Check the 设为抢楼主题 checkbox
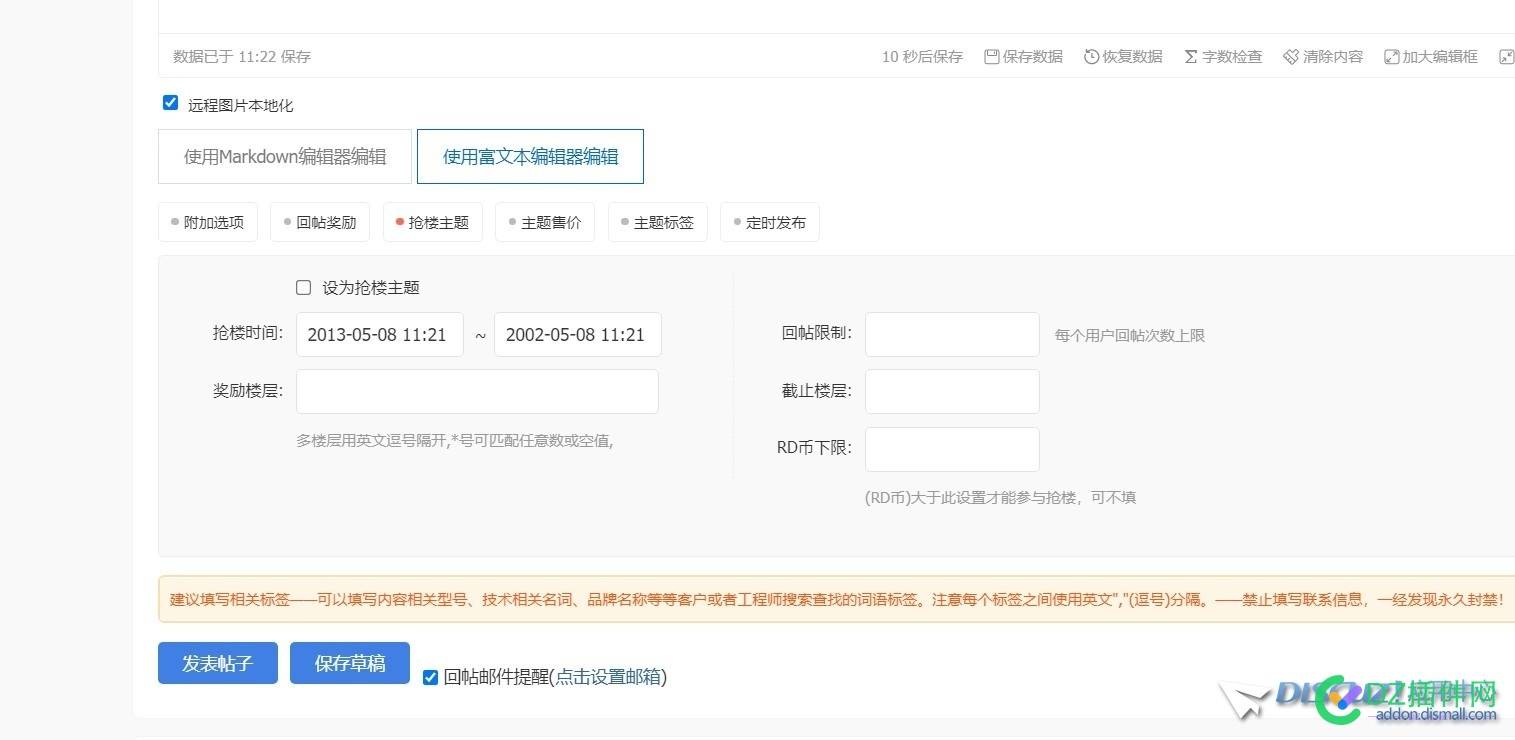The height and width of the screenshot is (740, 1515). 304,287
